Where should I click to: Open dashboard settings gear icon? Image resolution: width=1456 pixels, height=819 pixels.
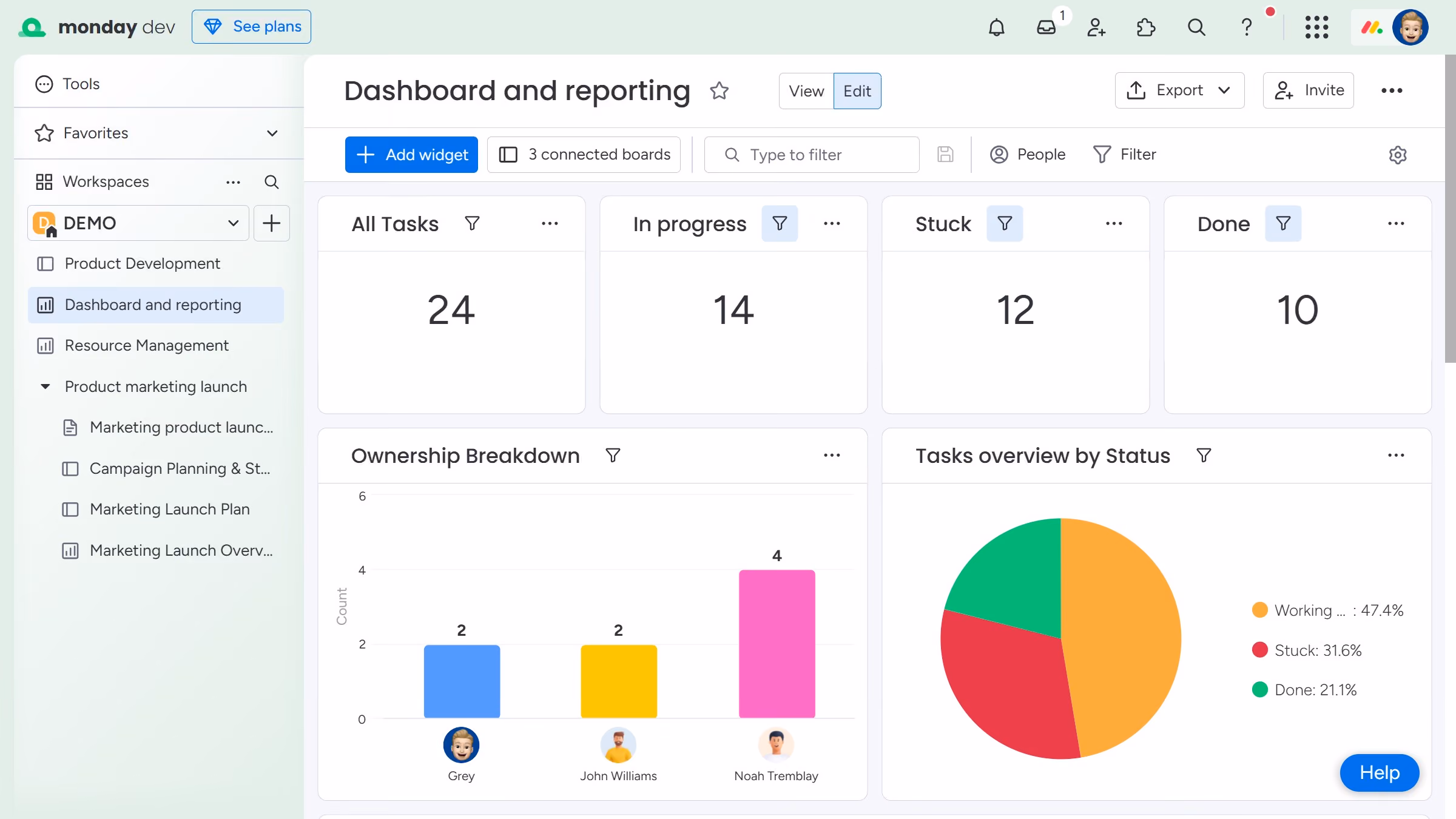click(1398, 155)
